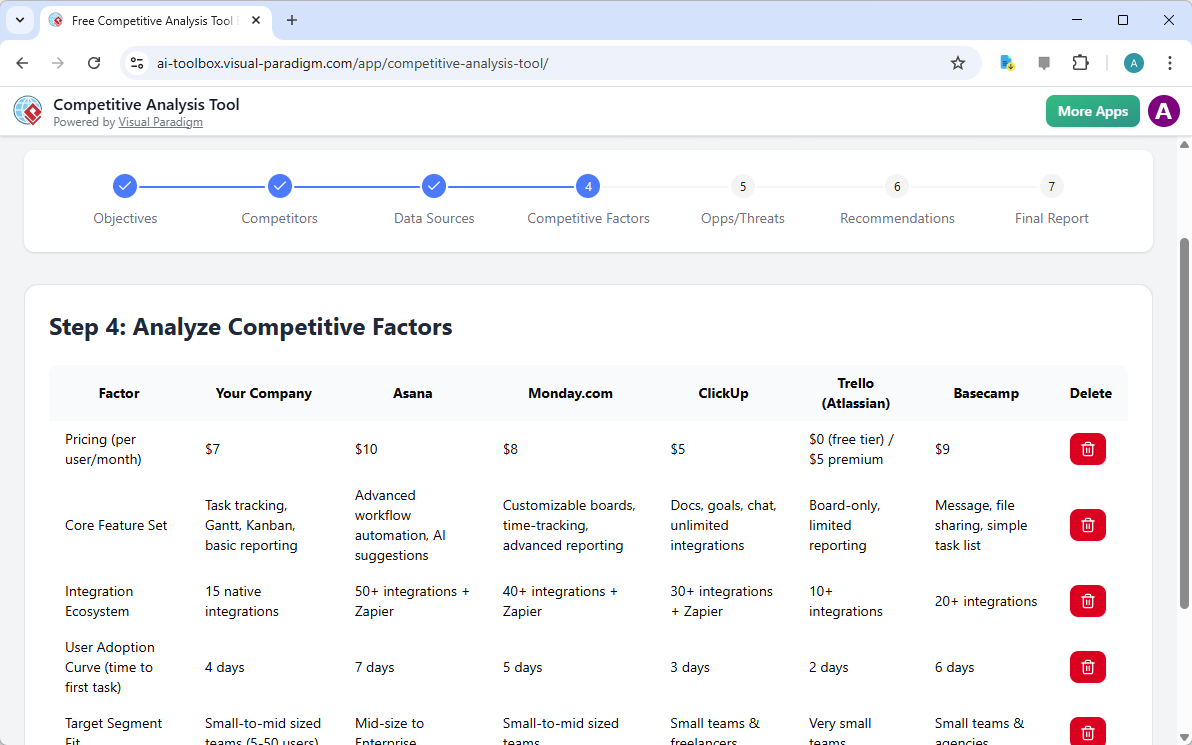The width and height of the screenshot is (1192, 745).
Task: Click the bookmark star in the address bar
Action: (x=957, y=62)
